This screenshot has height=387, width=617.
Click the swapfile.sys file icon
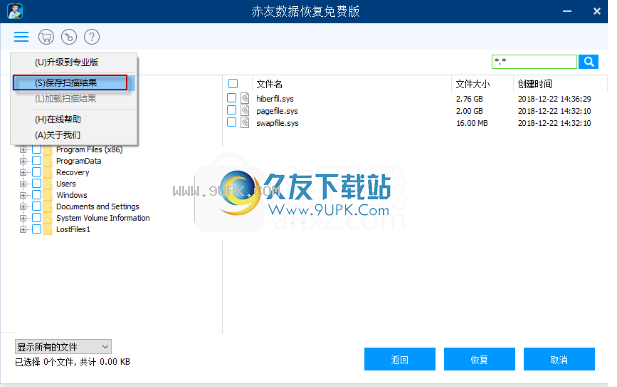coord(245,122)
